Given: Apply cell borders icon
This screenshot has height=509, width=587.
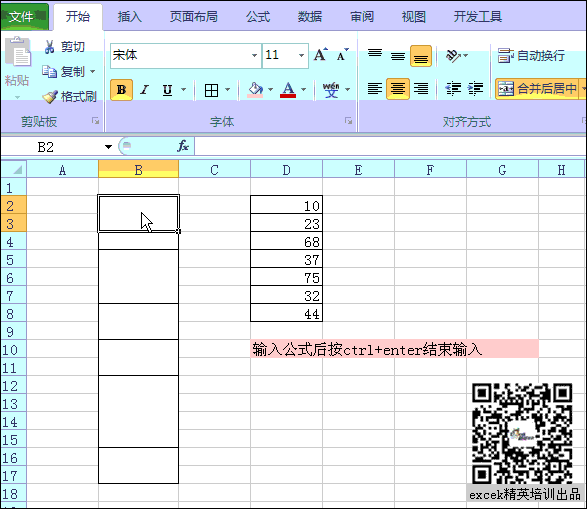Looking at the screenshot, I should point(212,90).
